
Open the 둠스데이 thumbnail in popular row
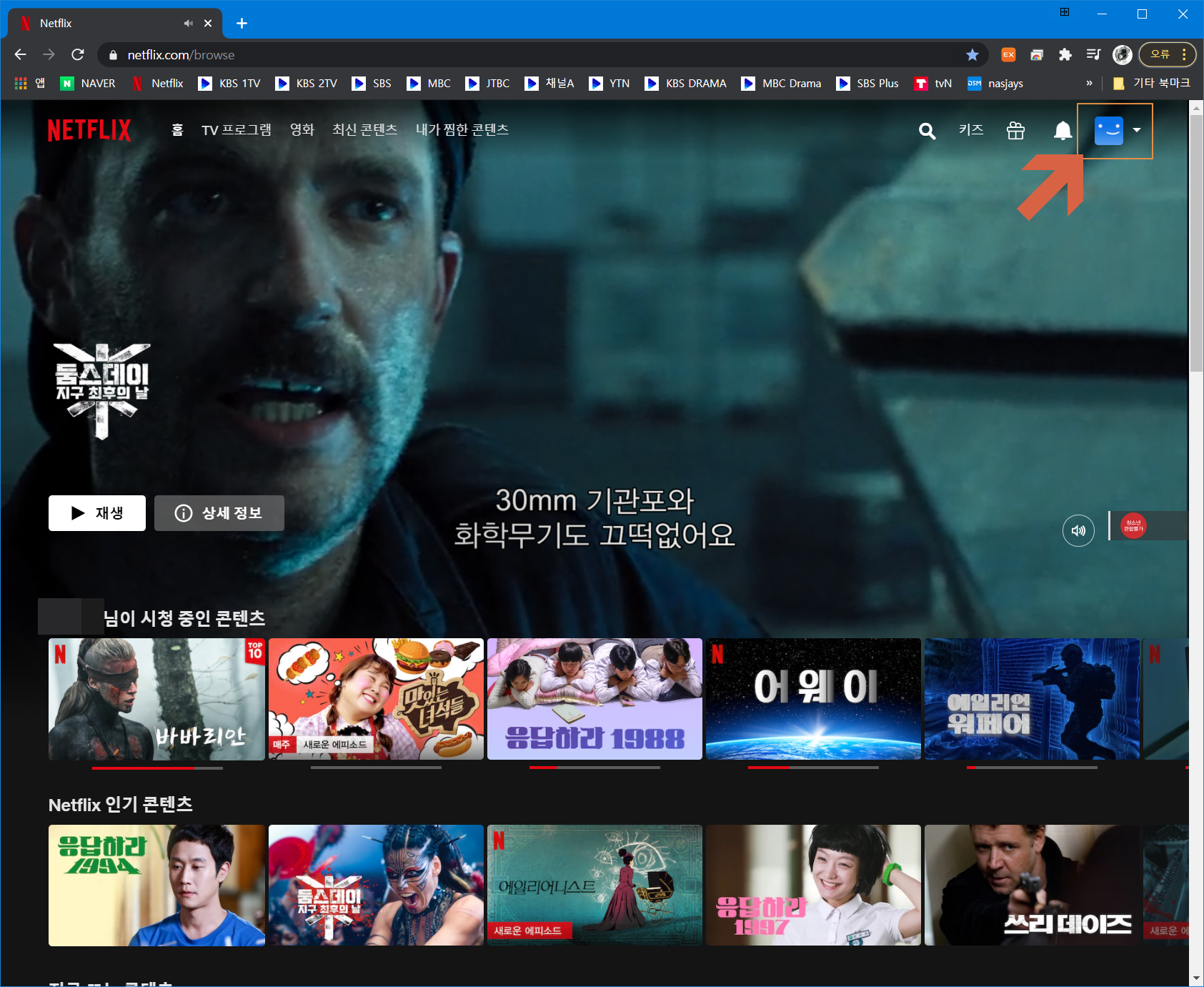coord(376,885)
